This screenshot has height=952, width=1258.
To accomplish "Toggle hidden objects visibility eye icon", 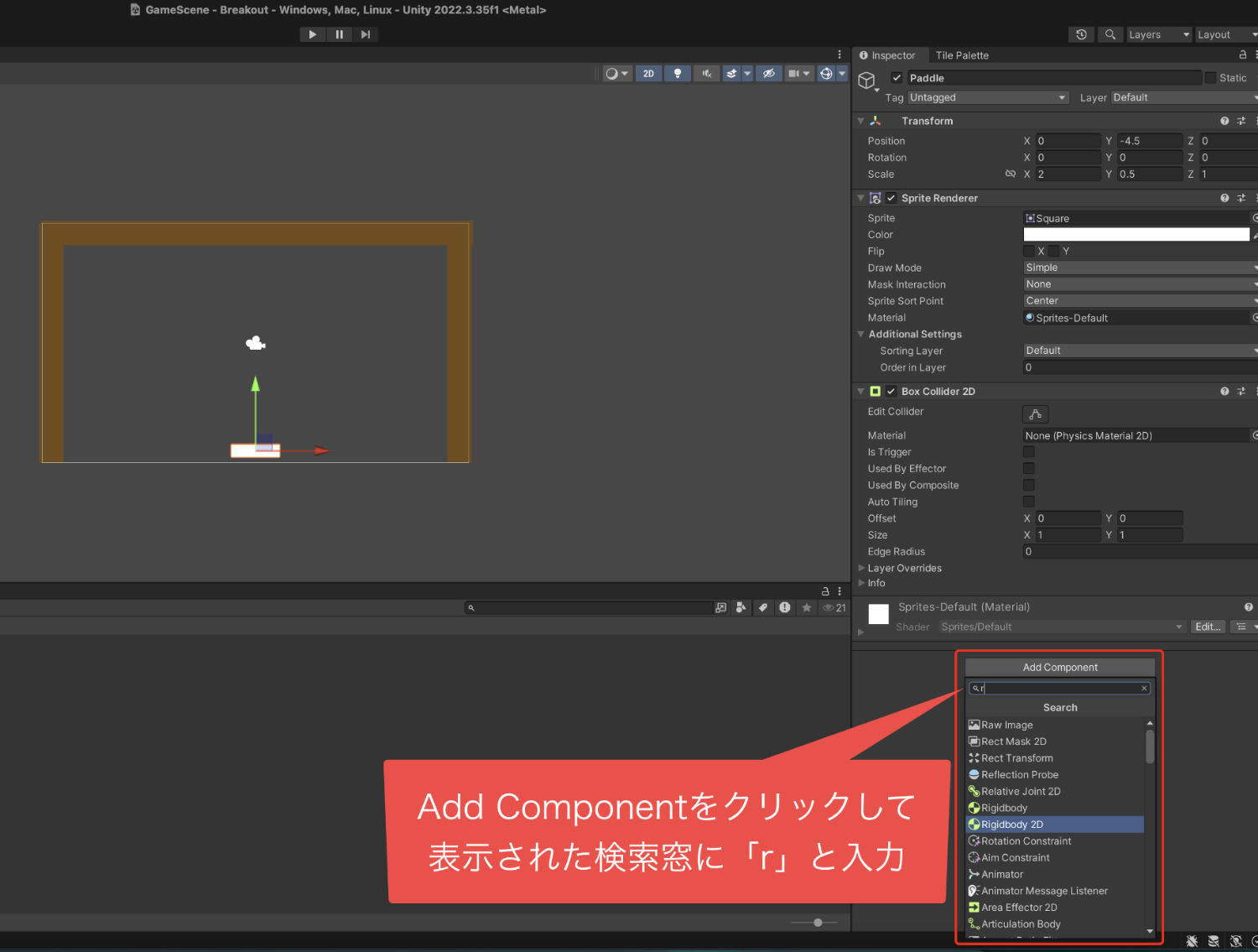I will click(768, 74).
